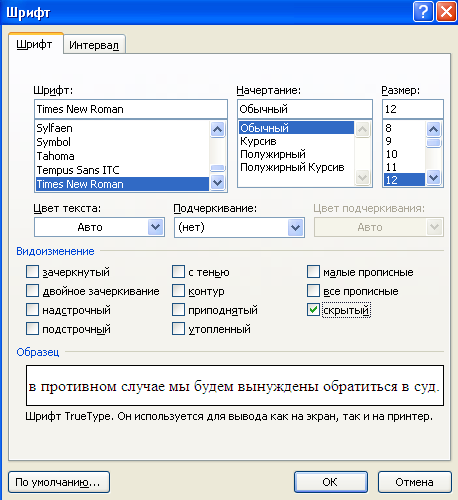Click the Отмена button
458x500 pixels.
pyautogui.click(x=415, y=482)
